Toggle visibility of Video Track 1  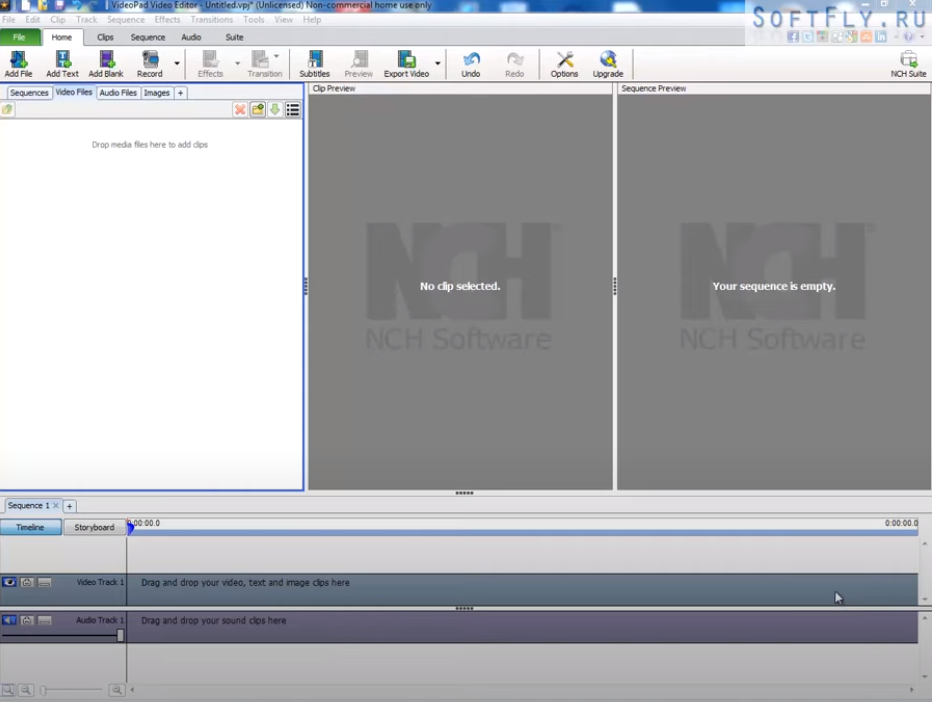point(9,582)
